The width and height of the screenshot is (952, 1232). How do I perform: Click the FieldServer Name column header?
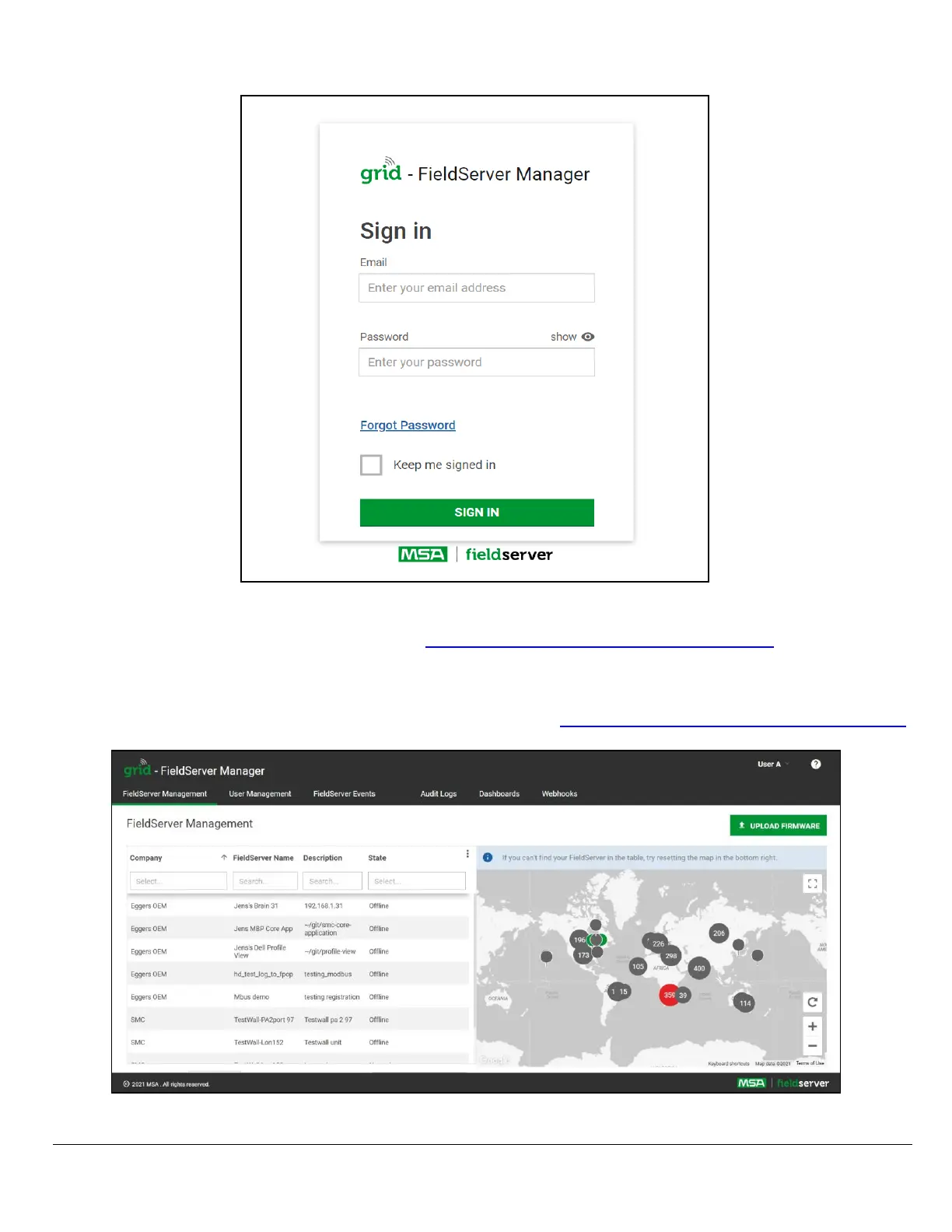(263, 858)
